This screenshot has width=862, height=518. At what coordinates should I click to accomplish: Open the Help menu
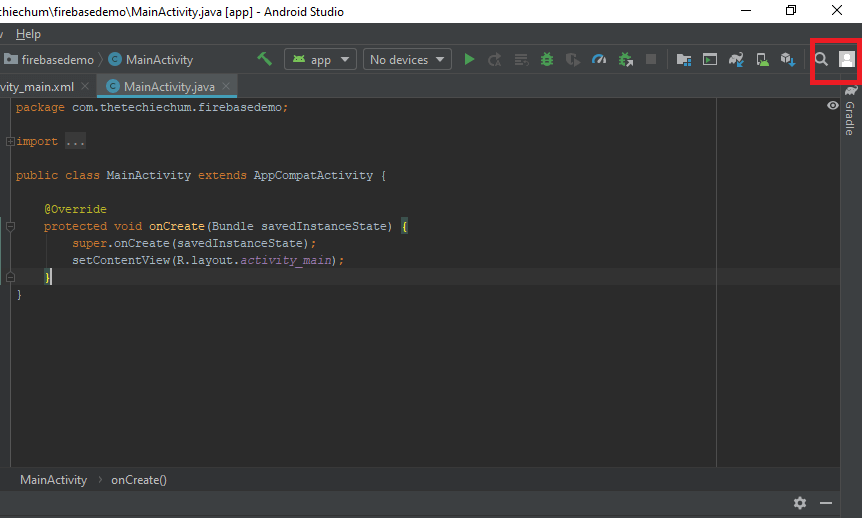pyautogui.click(x=29, y=34)
